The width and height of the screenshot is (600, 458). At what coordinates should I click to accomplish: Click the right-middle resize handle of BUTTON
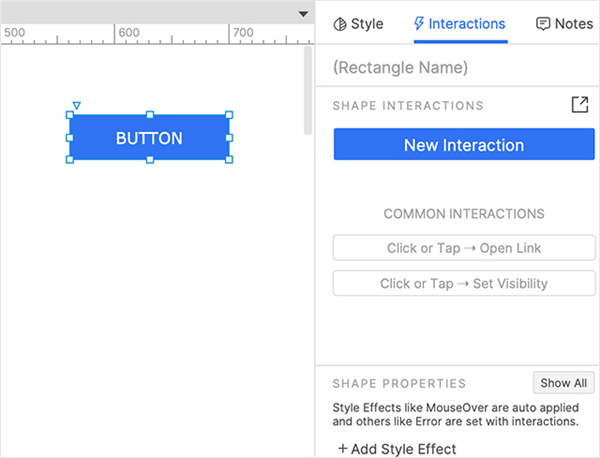point(229,138)
